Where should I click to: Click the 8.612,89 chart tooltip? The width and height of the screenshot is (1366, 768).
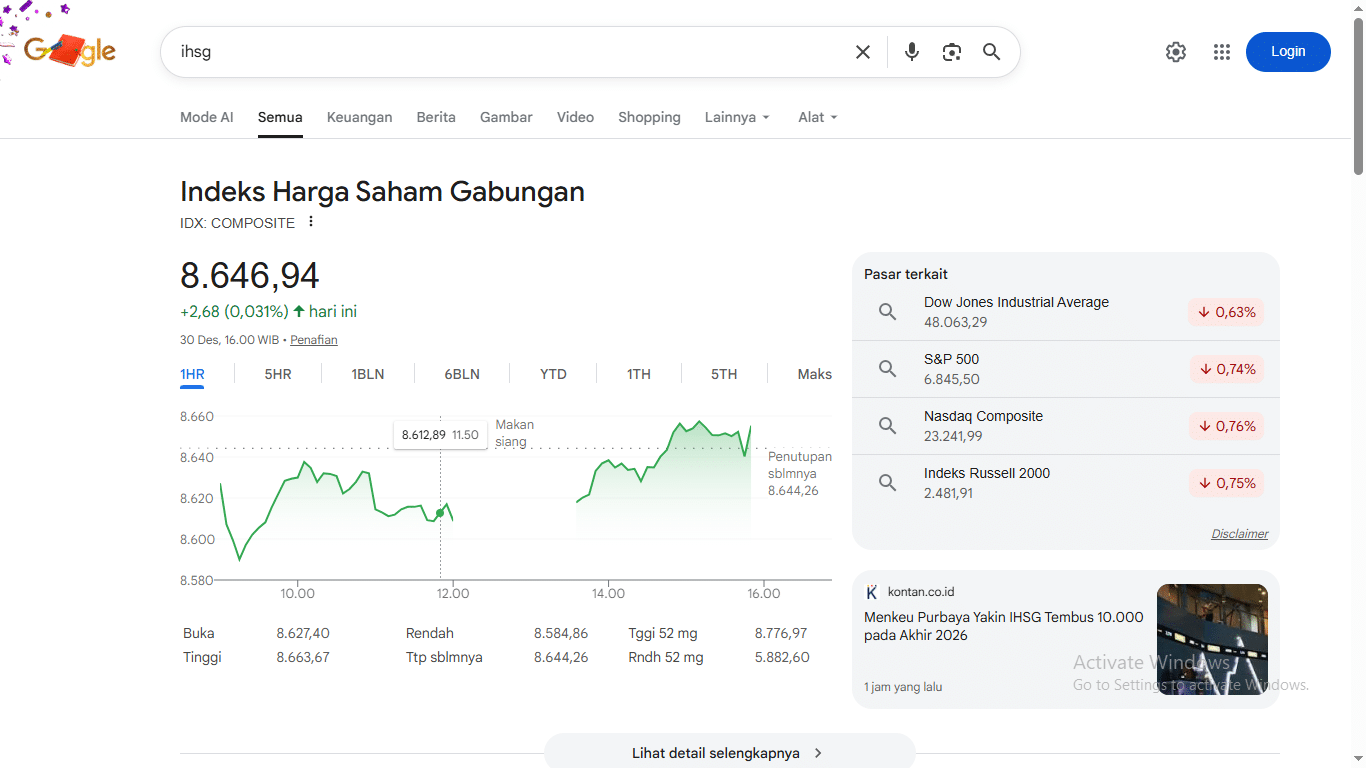pyautogui.click(x=440, y=435)
